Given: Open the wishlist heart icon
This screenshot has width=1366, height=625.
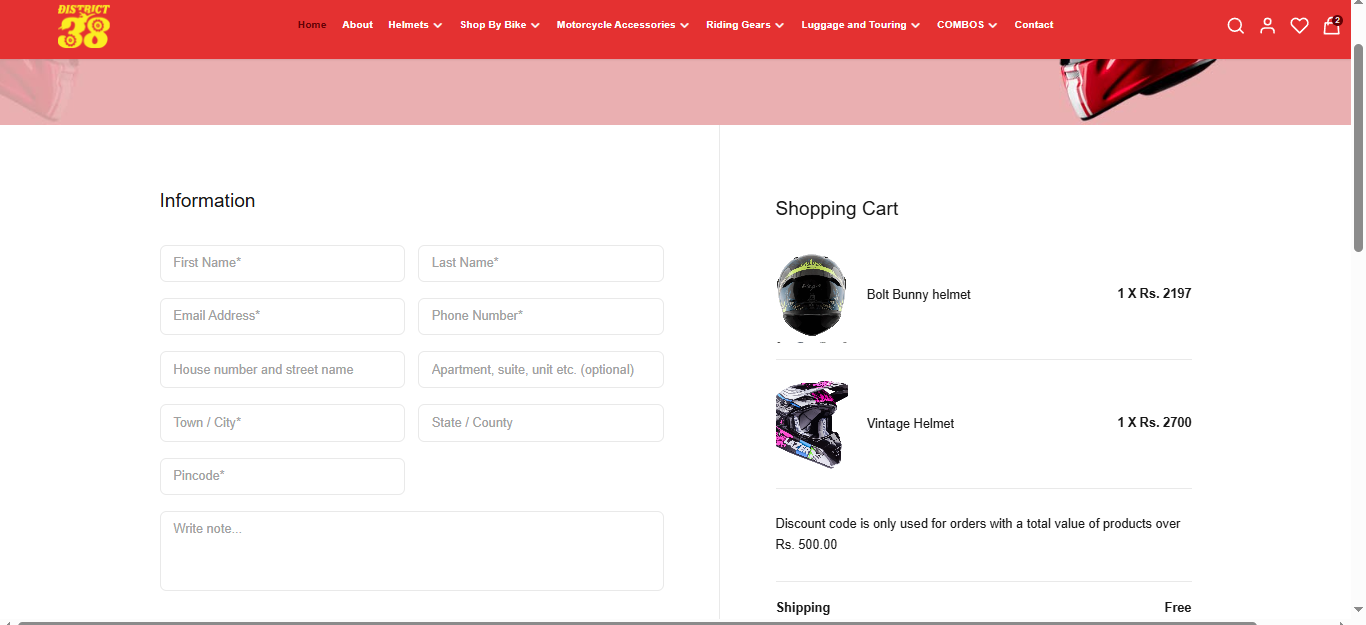Looking at the screenshot, I should (x=1299, y=26).
